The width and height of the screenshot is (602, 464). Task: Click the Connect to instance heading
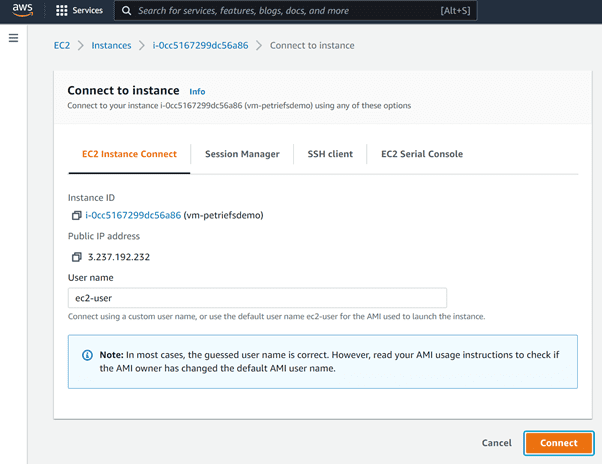point(123,90)
